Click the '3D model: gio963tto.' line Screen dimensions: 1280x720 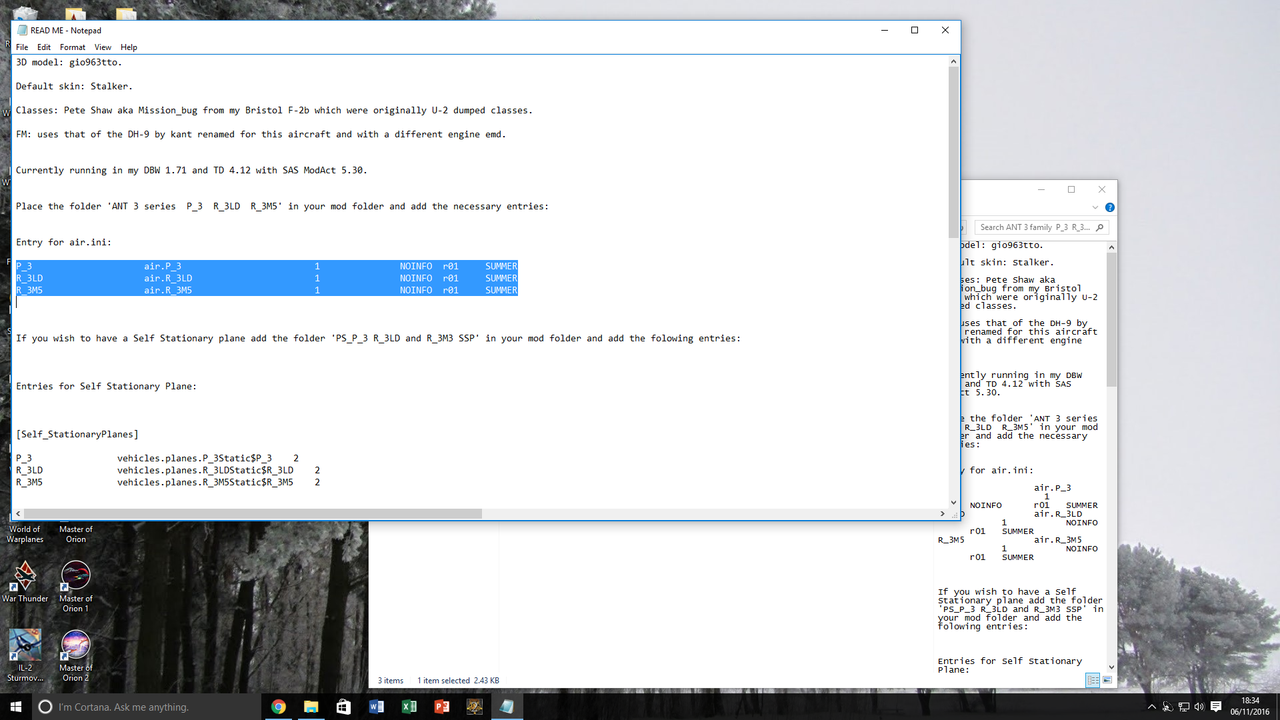tap(69, 62)
